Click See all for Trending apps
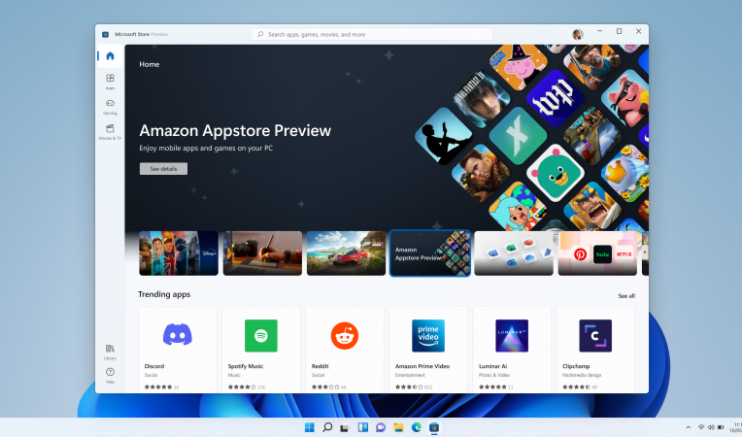742x437 pixels. [626, 296]
